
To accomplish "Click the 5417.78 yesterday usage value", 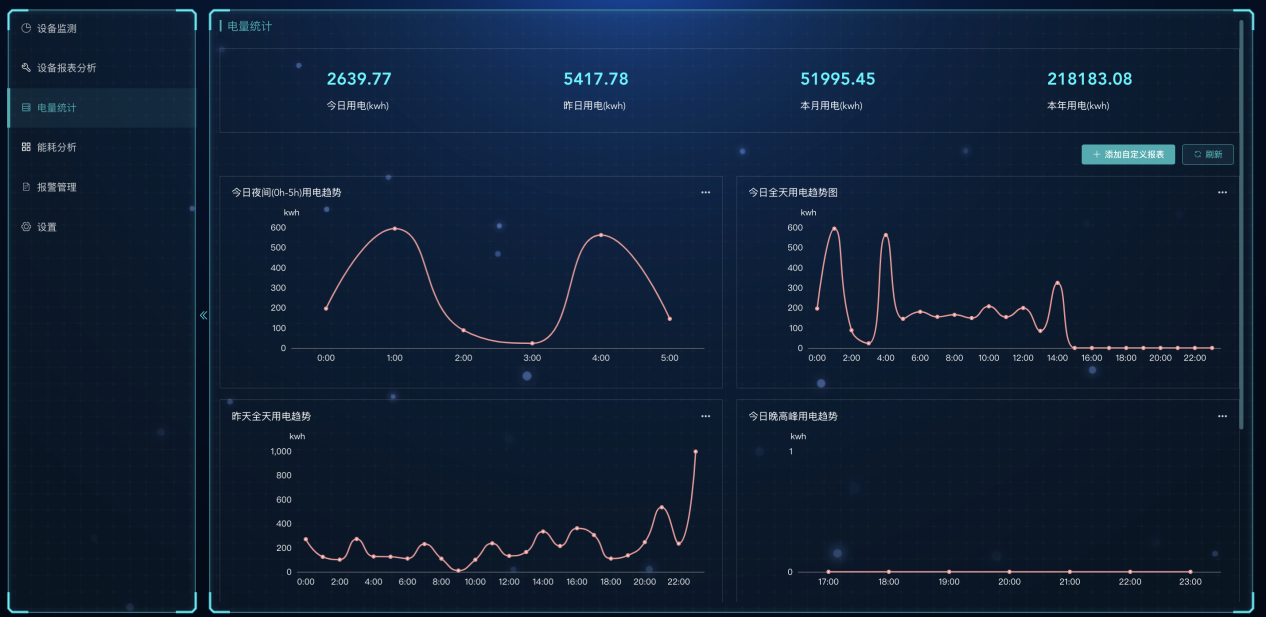I will point(596,79).
